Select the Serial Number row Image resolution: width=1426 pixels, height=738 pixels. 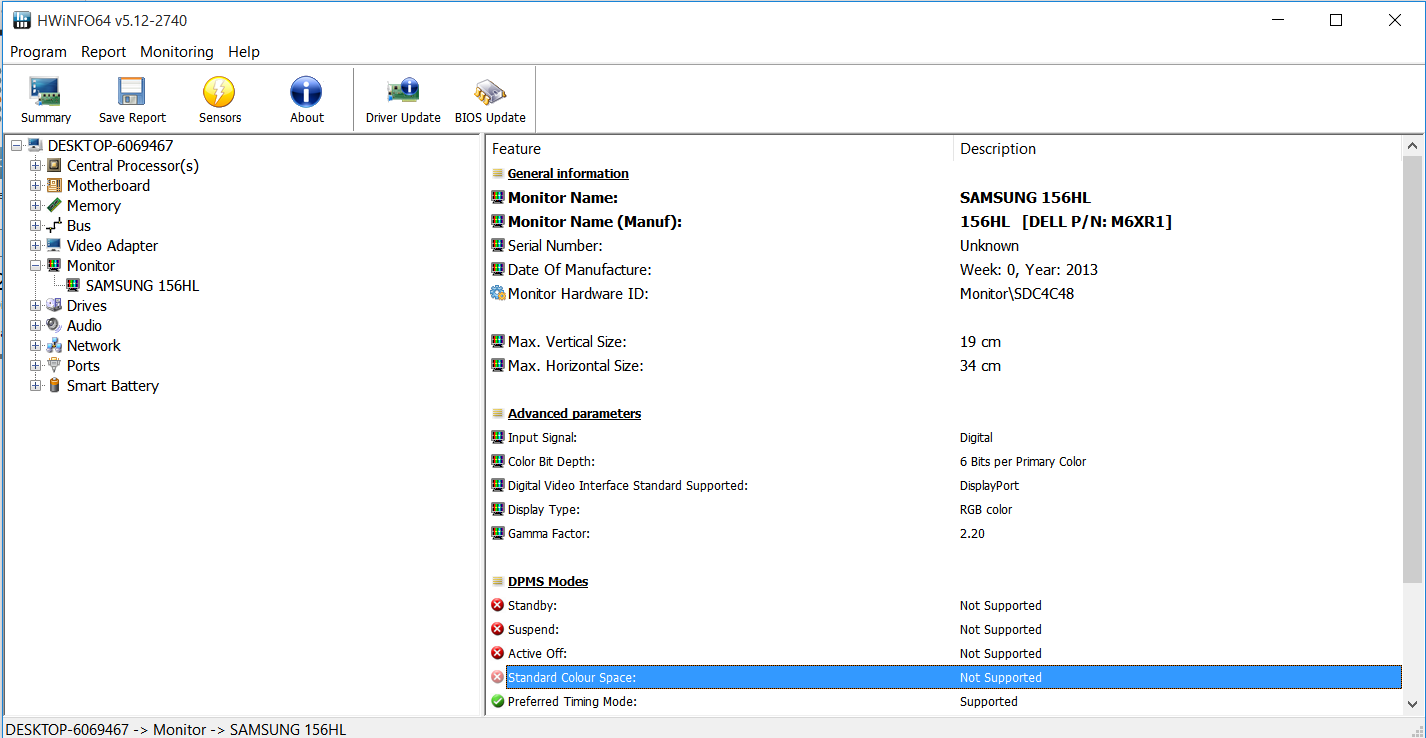[945, 246]
